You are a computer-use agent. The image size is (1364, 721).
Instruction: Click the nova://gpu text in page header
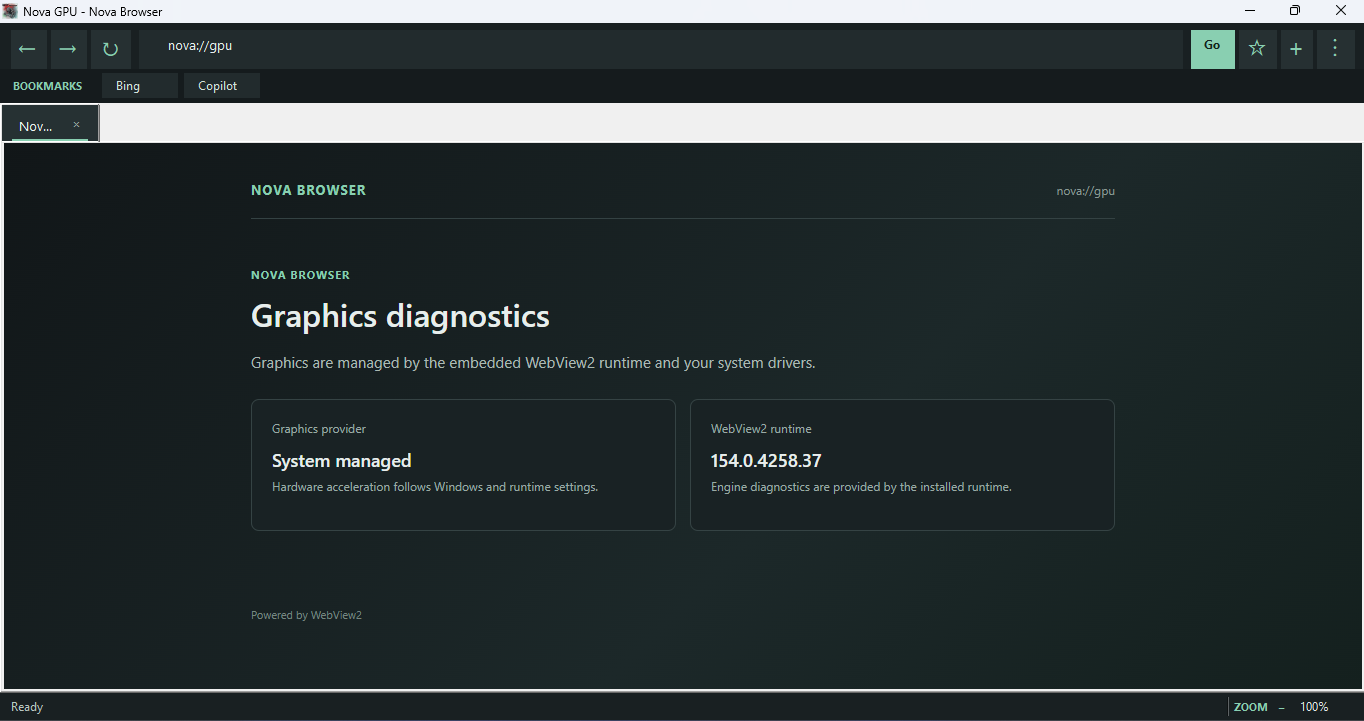pos(1085,191)
